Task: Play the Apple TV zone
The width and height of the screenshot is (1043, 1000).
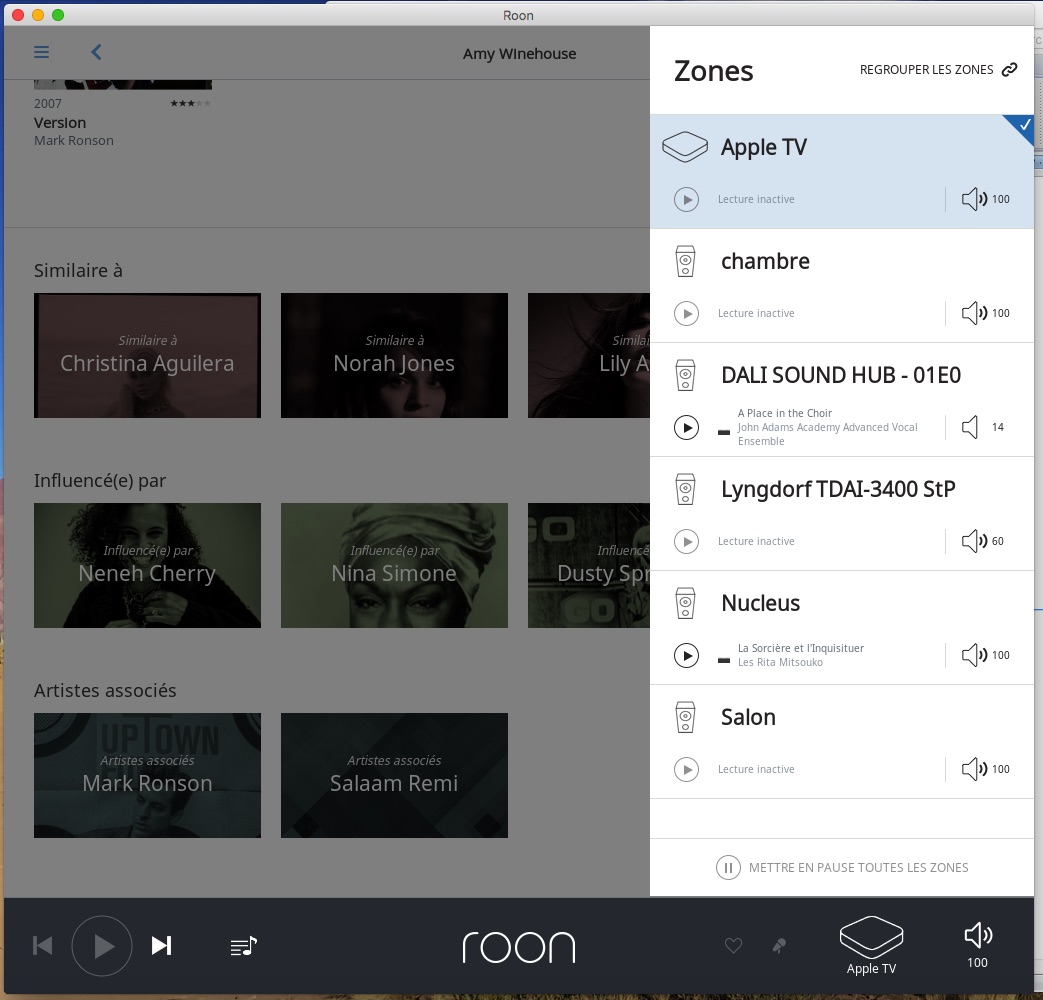Action: click(686, 199)
